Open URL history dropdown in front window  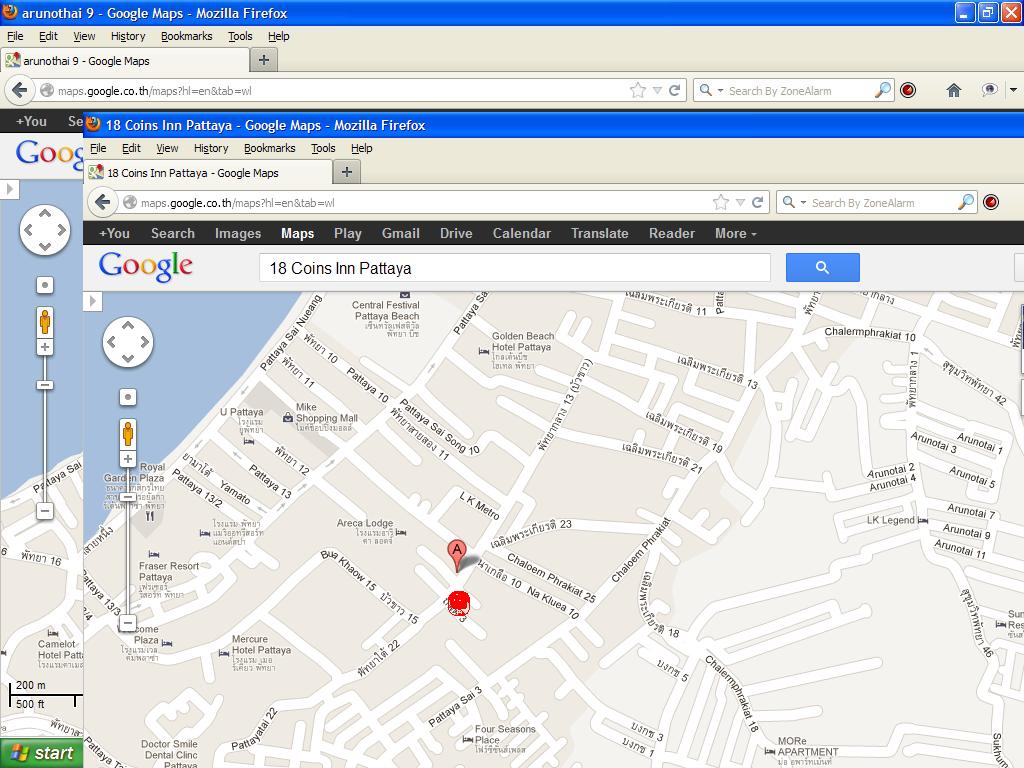(740, 202)
